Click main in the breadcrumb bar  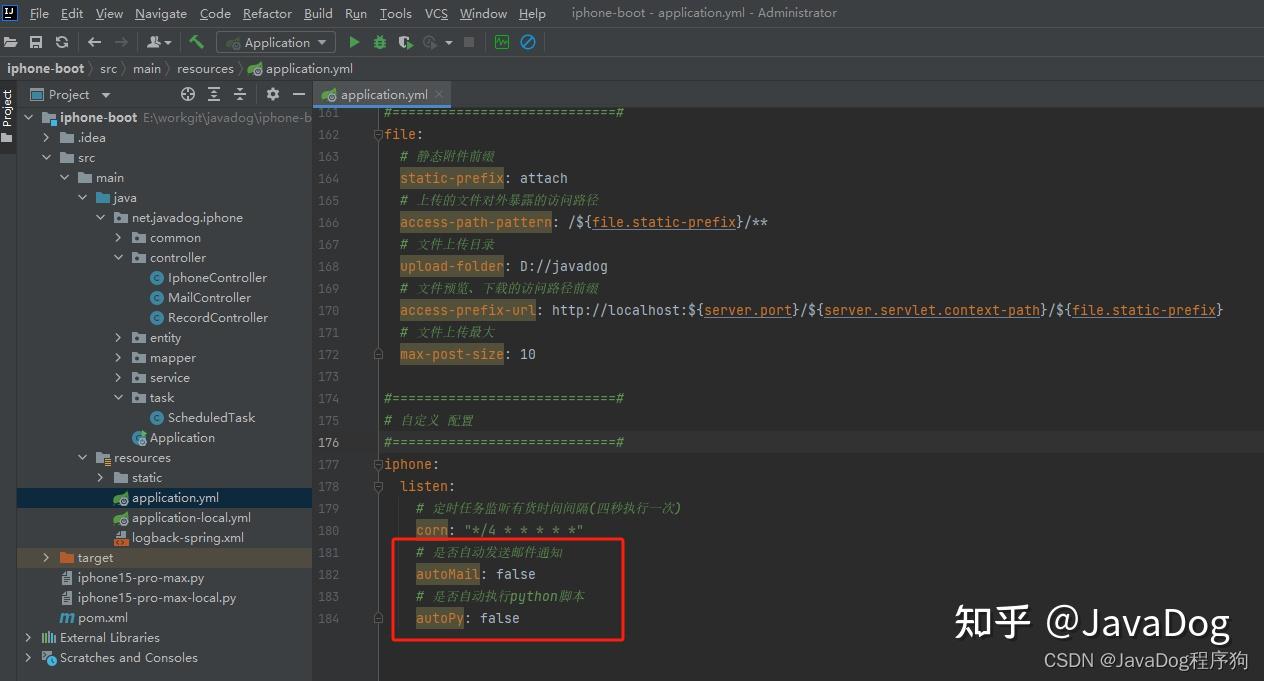(x=146, y=68)
